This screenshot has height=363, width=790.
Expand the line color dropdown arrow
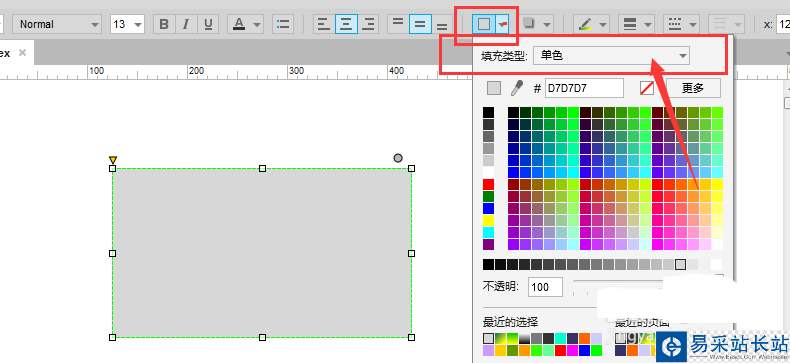[x=603, y=24]
